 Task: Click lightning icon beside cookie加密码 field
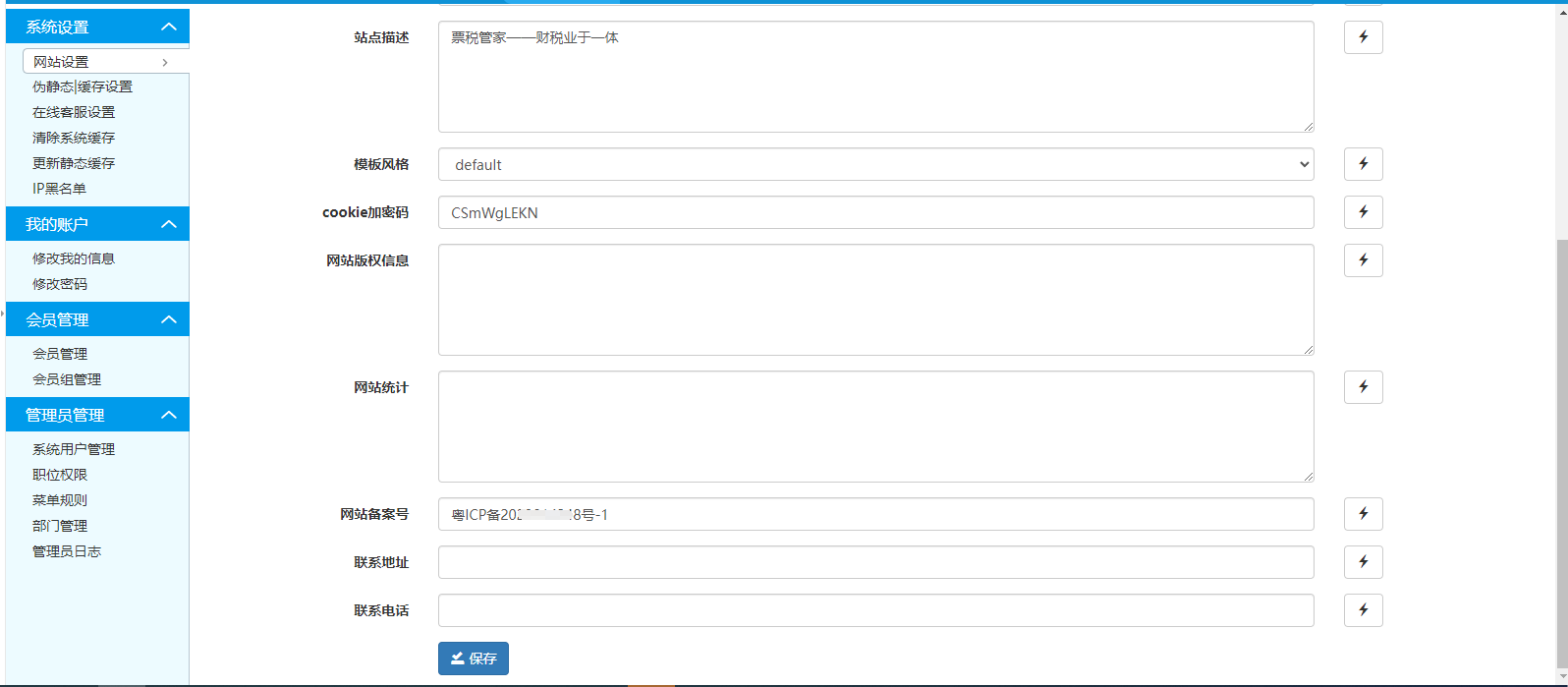1363,212
